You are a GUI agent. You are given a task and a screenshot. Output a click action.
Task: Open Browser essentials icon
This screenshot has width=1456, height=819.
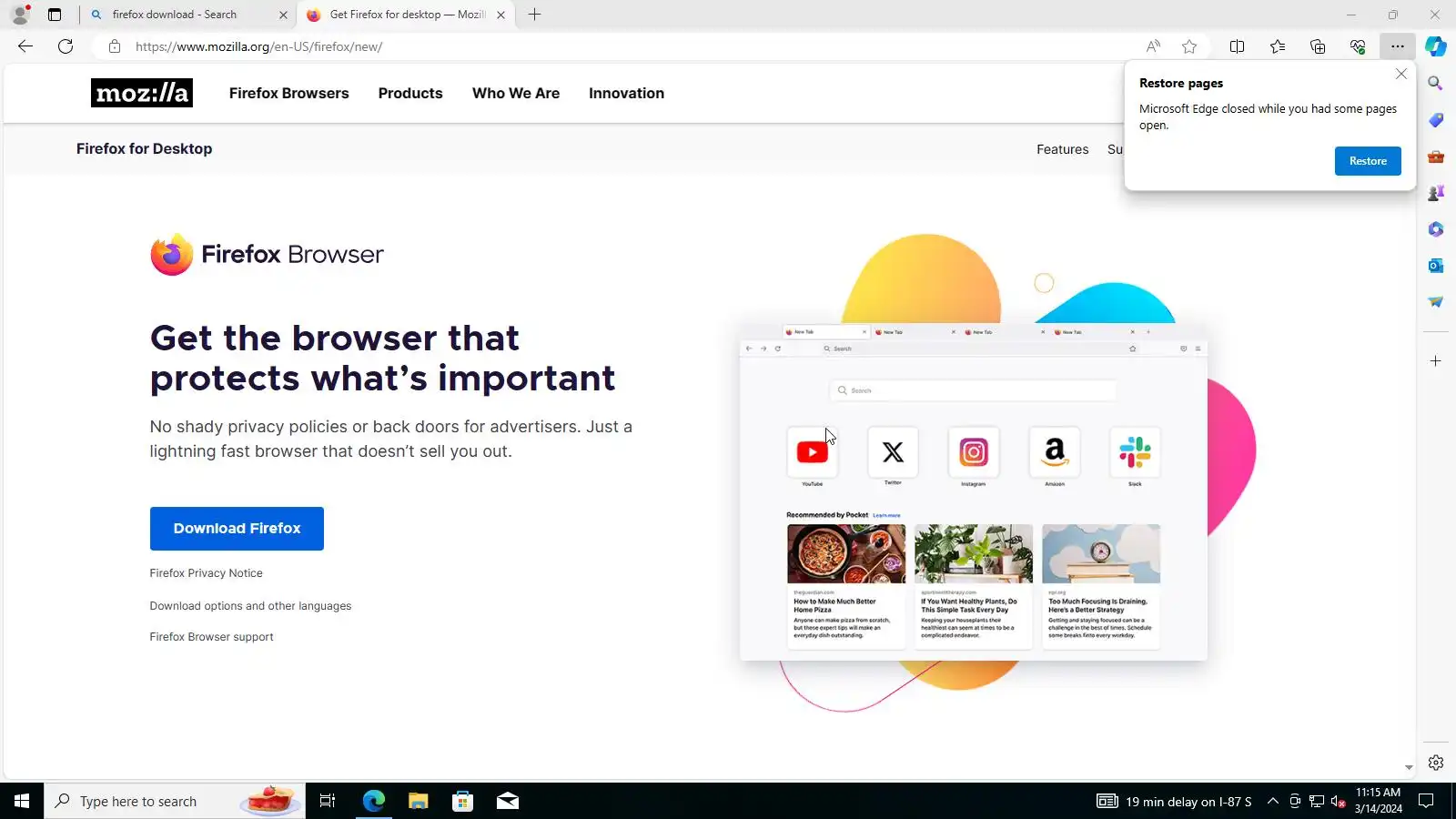click(1358, 46)
